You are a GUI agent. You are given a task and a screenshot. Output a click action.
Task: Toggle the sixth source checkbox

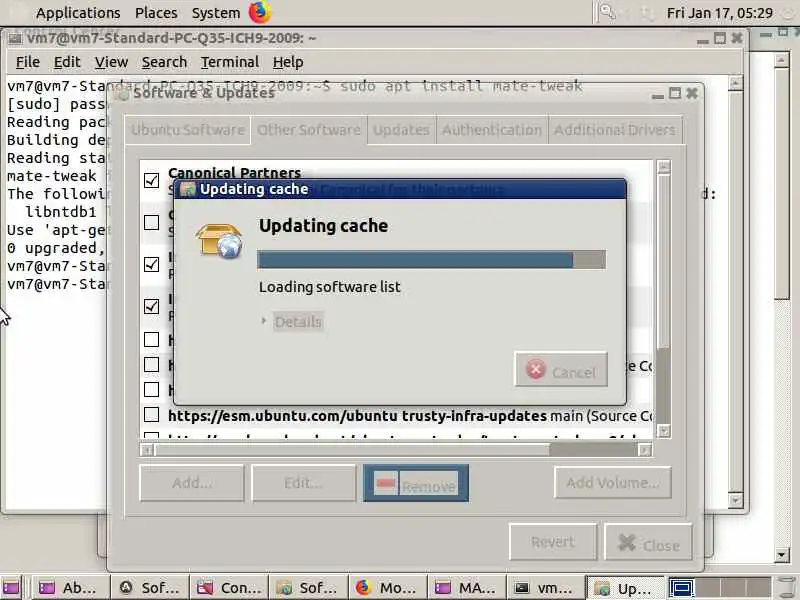(152, 364)
